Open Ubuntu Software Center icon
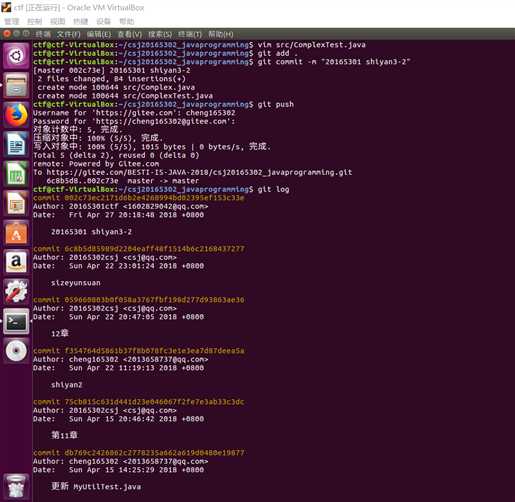Screen dimensions: 515x502 point(16,233)
